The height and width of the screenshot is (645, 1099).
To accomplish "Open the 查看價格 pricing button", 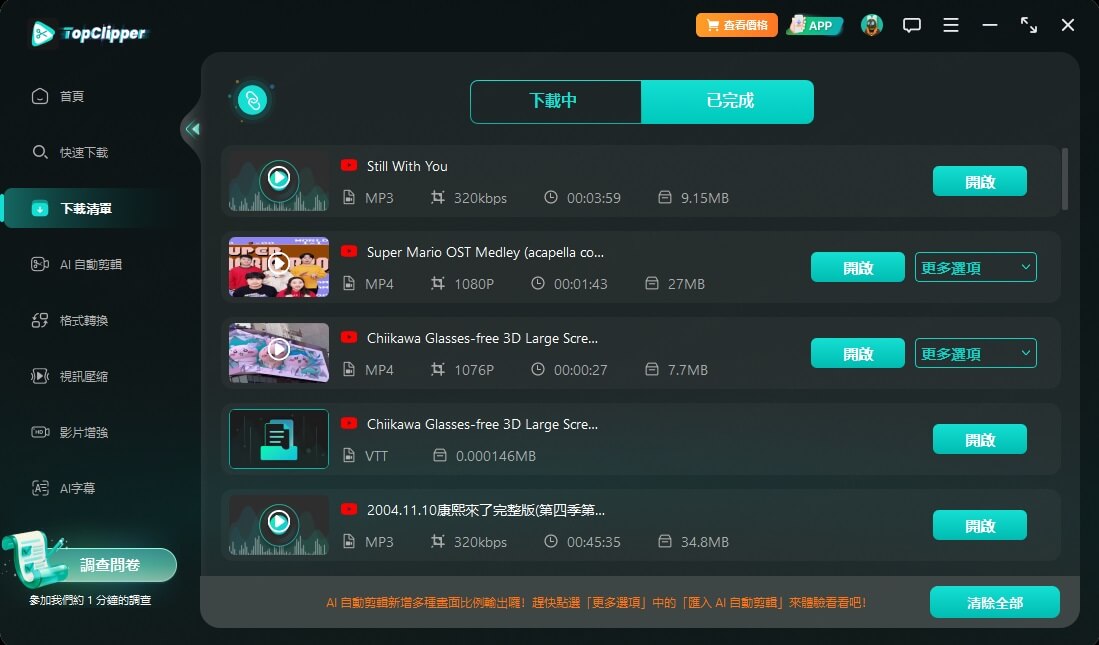I will [x=737, y=25].
